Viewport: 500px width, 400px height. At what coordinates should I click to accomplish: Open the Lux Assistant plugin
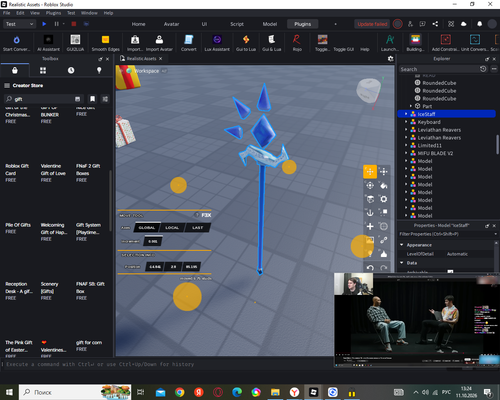coord(217,43)
